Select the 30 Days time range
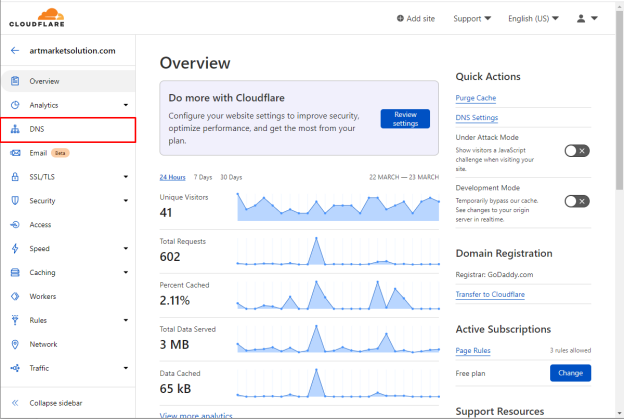This screenshot has width=624, height=419. pos(231,177)
